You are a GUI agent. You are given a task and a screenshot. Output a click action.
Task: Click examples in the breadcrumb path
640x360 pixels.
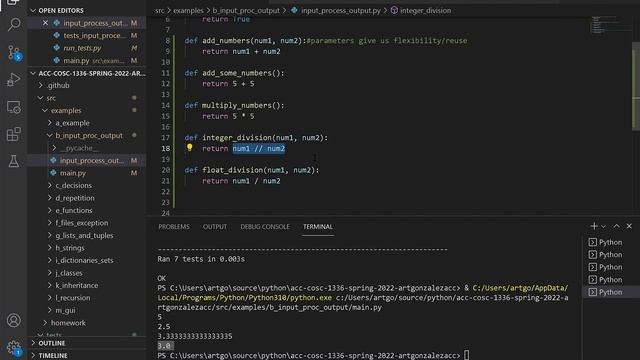188,11
